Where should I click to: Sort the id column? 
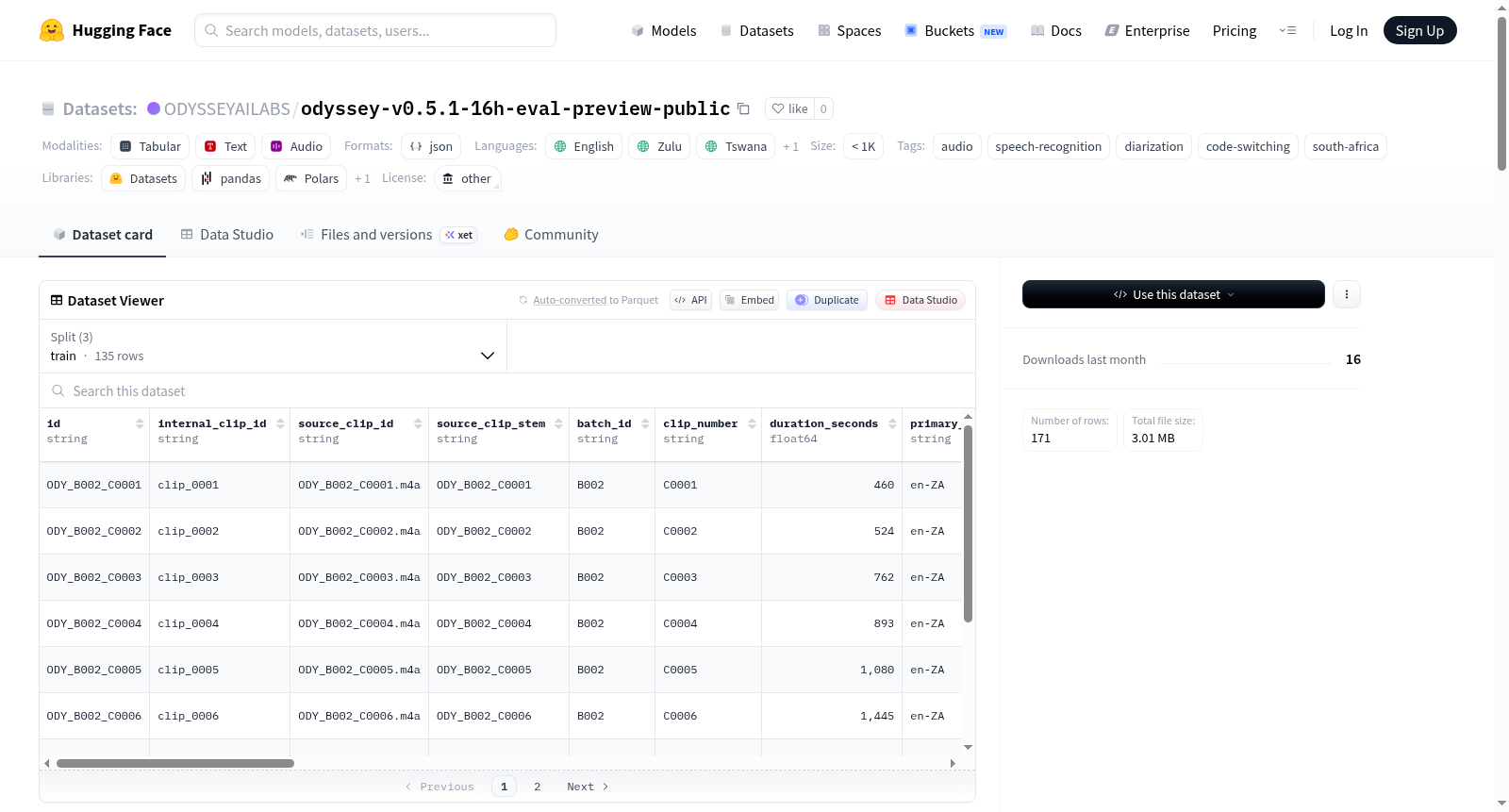click(140, 423)
